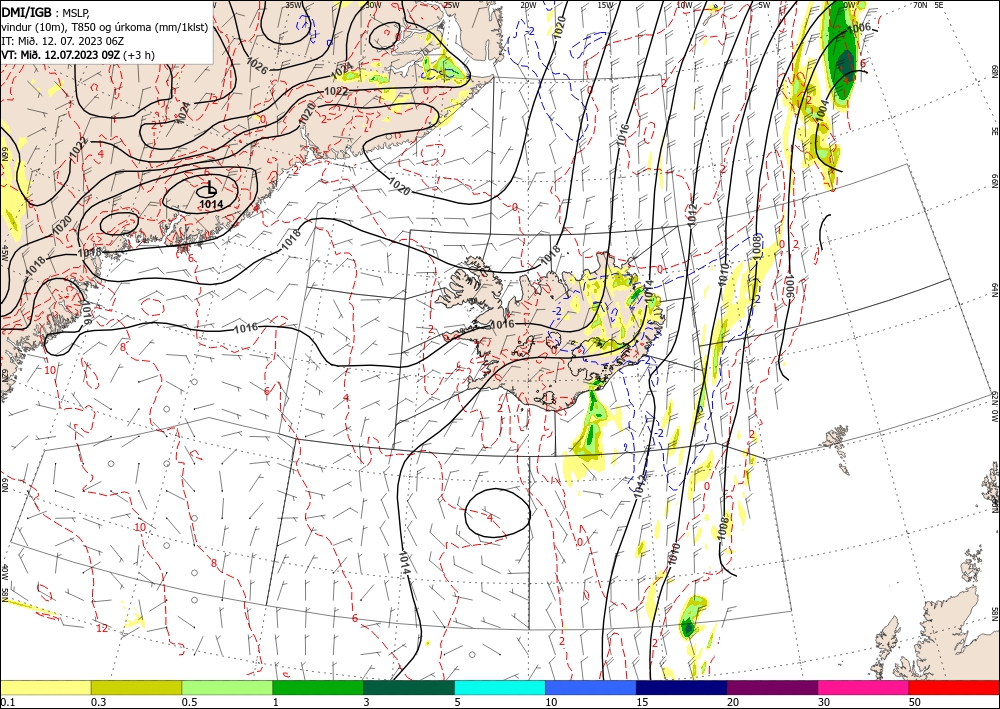Screen dimensions: 1000x709
Task: Click the legend value '0.3'
Action: pos(98,702)
